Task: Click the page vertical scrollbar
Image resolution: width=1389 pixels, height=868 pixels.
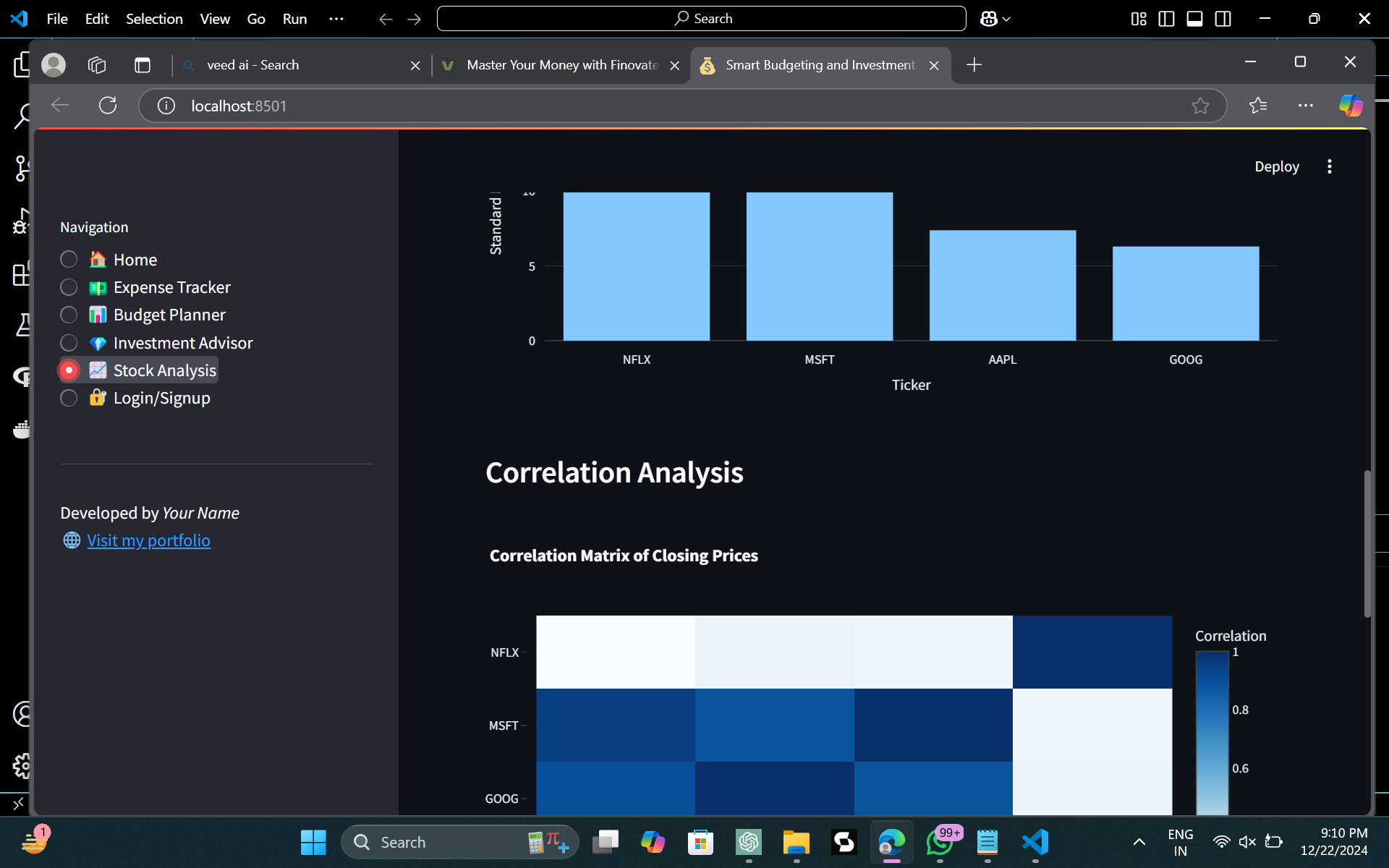Action: tap(1367, 542)
